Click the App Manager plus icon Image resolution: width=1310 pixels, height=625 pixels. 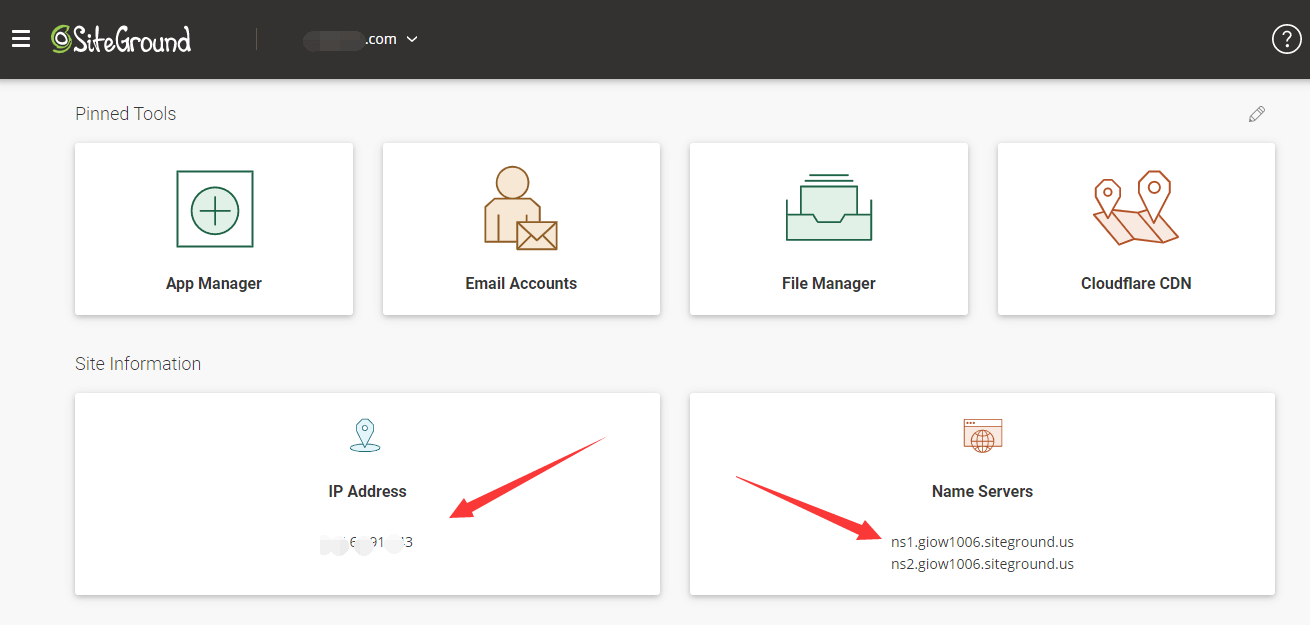coord(214,209)
